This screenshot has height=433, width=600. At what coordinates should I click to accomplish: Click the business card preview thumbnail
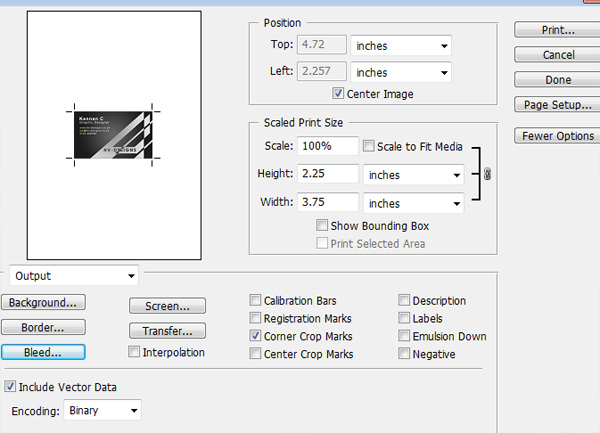(112, 132)
